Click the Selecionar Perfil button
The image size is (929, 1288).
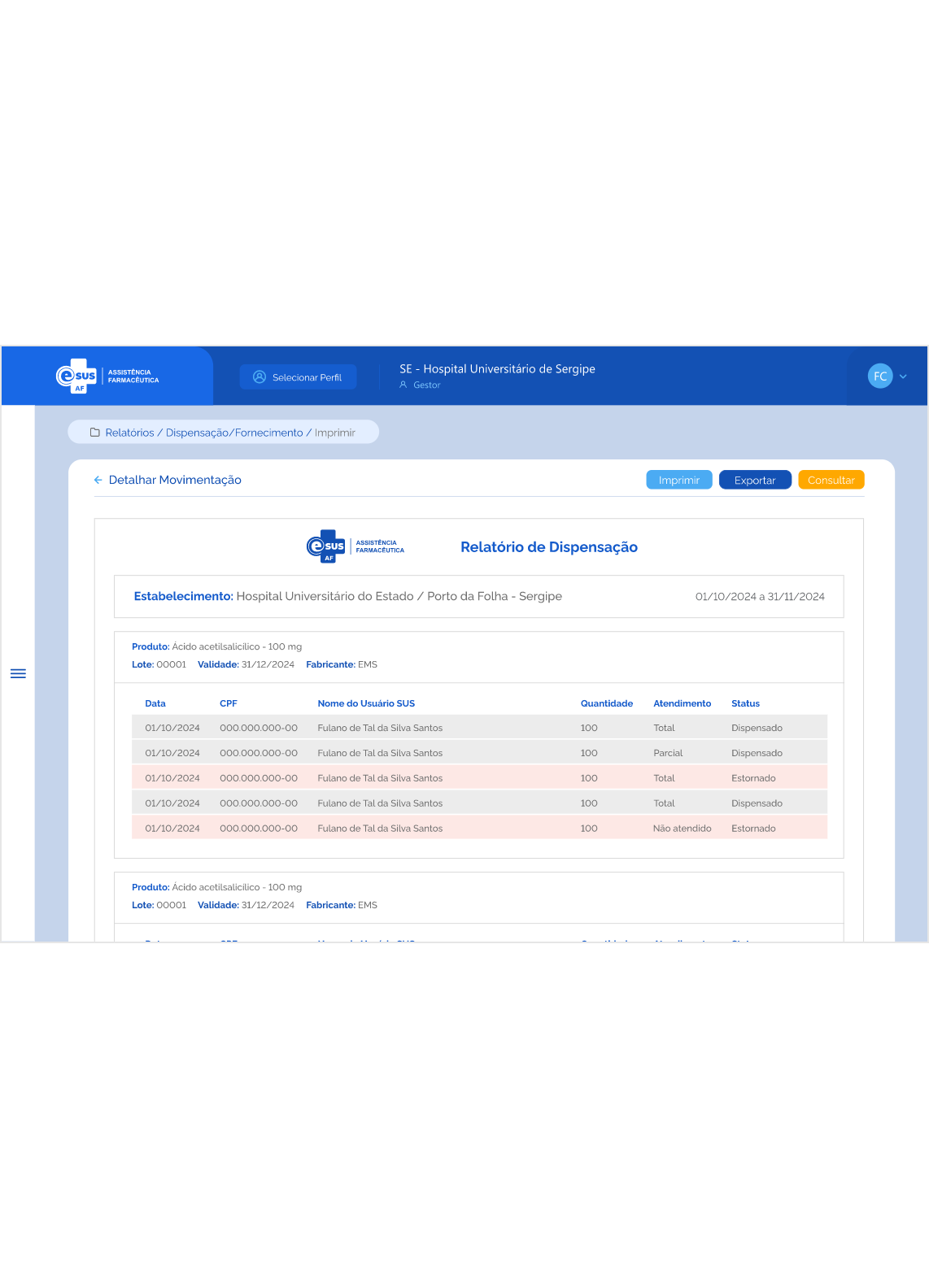tap(298, 377)
